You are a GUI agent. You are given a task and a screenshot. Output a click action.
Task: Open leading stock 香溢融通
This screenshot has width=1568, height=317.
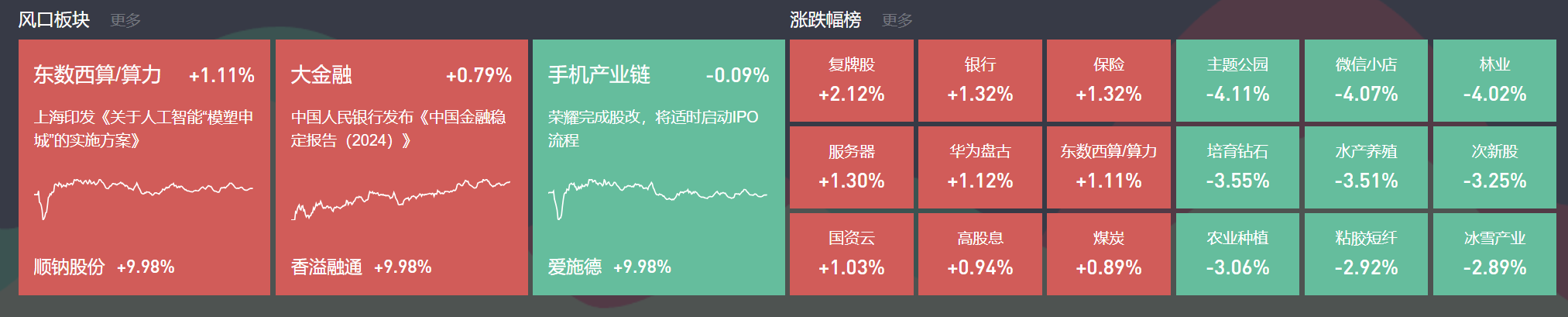[327, 267]
